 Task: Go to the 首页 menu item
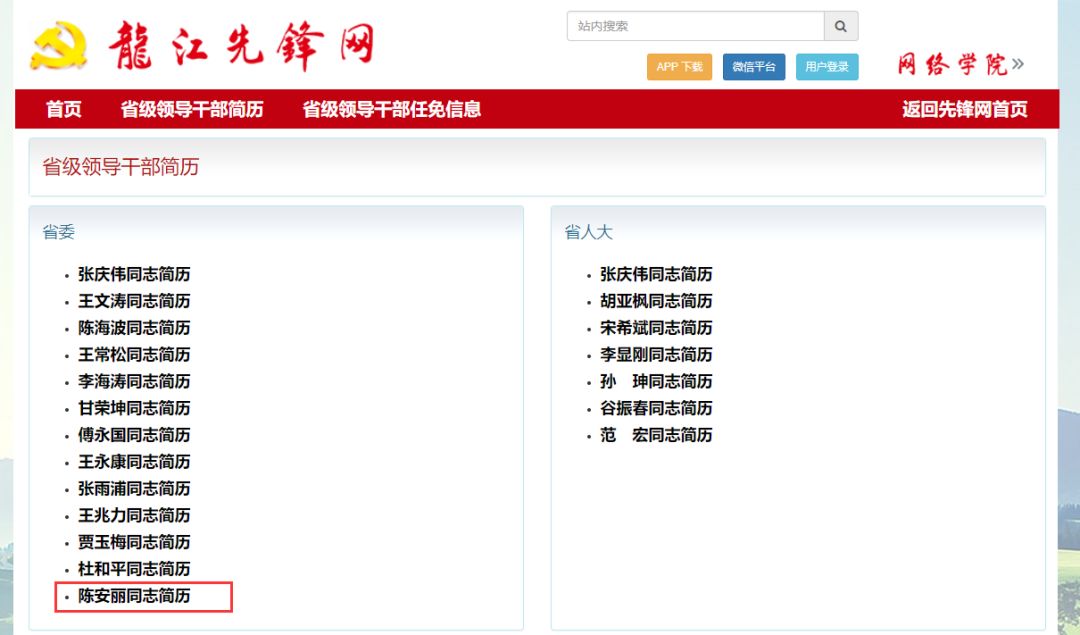(x=64, y=109)
